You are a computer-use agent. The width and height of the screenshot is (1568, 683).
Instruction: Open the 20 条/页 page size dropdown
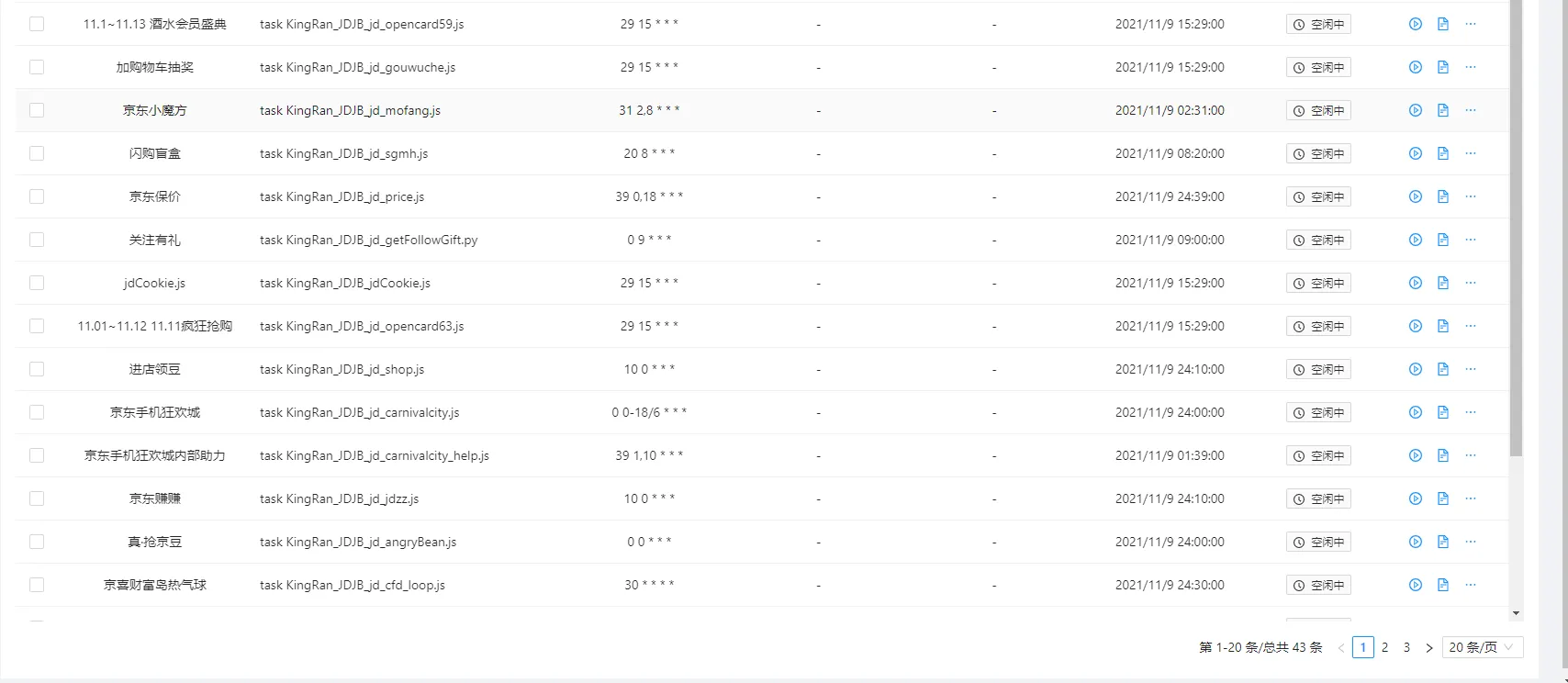tap(1482, 647)
